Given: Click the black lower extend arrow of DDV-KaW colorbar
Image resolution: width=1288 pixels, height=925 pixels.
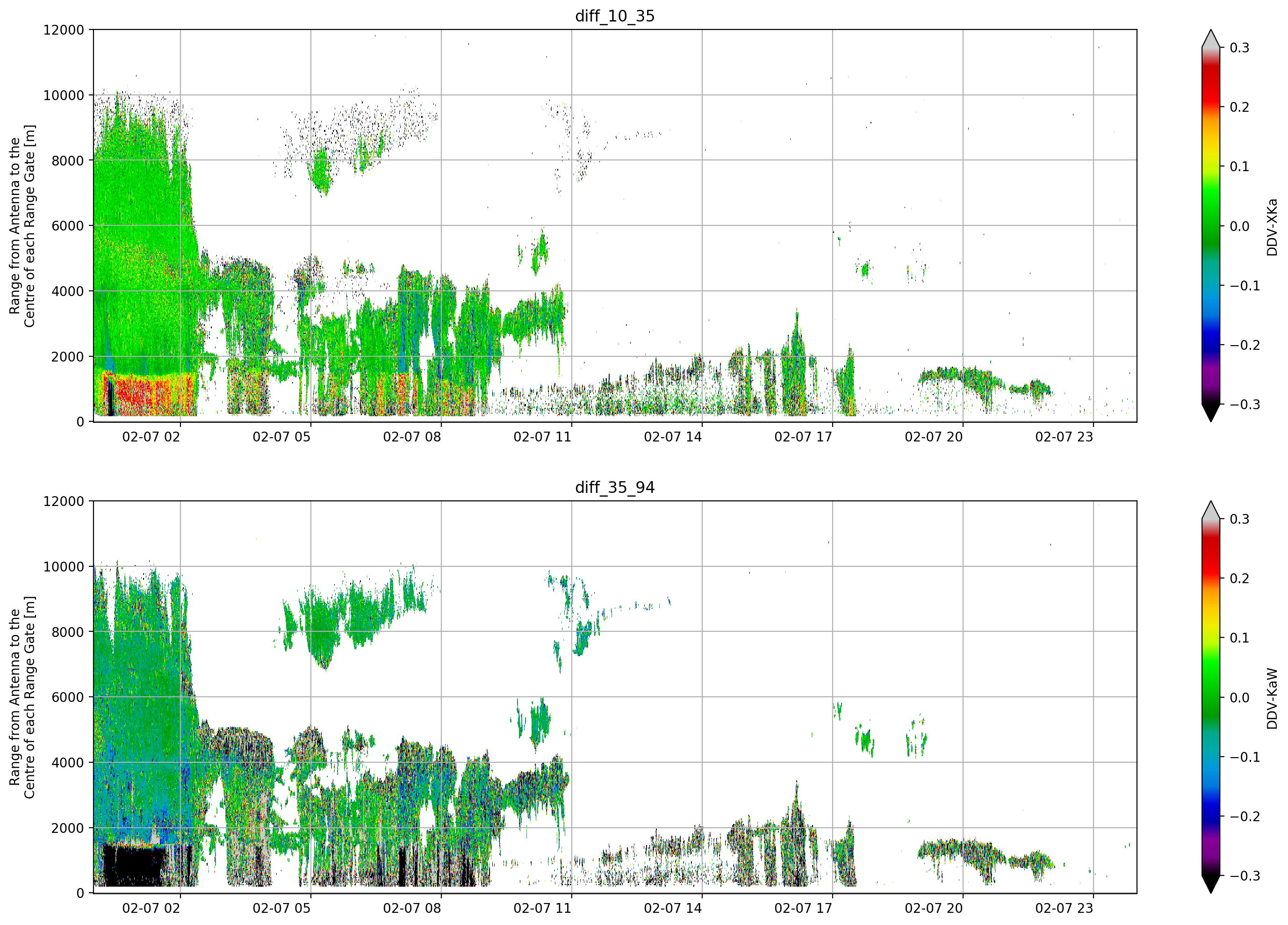Looking at the screenshot, I should [x=1211, y=884].
